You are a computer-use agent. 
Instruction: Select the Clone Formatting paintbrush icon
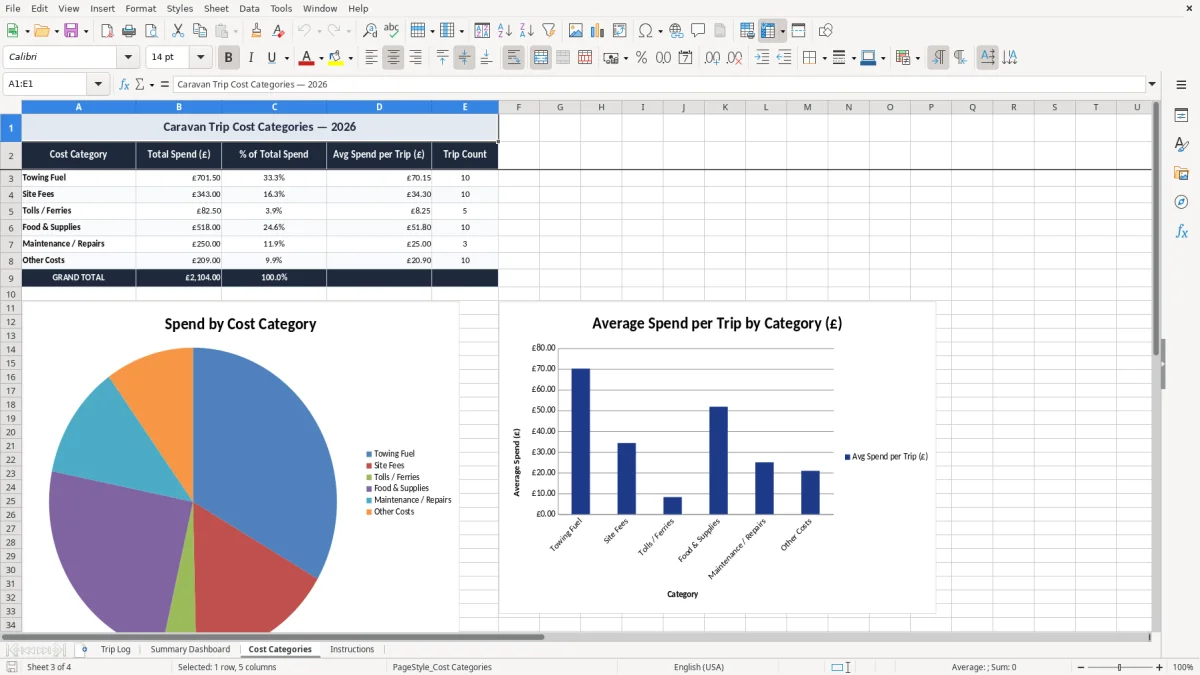[x=256, y=31]
